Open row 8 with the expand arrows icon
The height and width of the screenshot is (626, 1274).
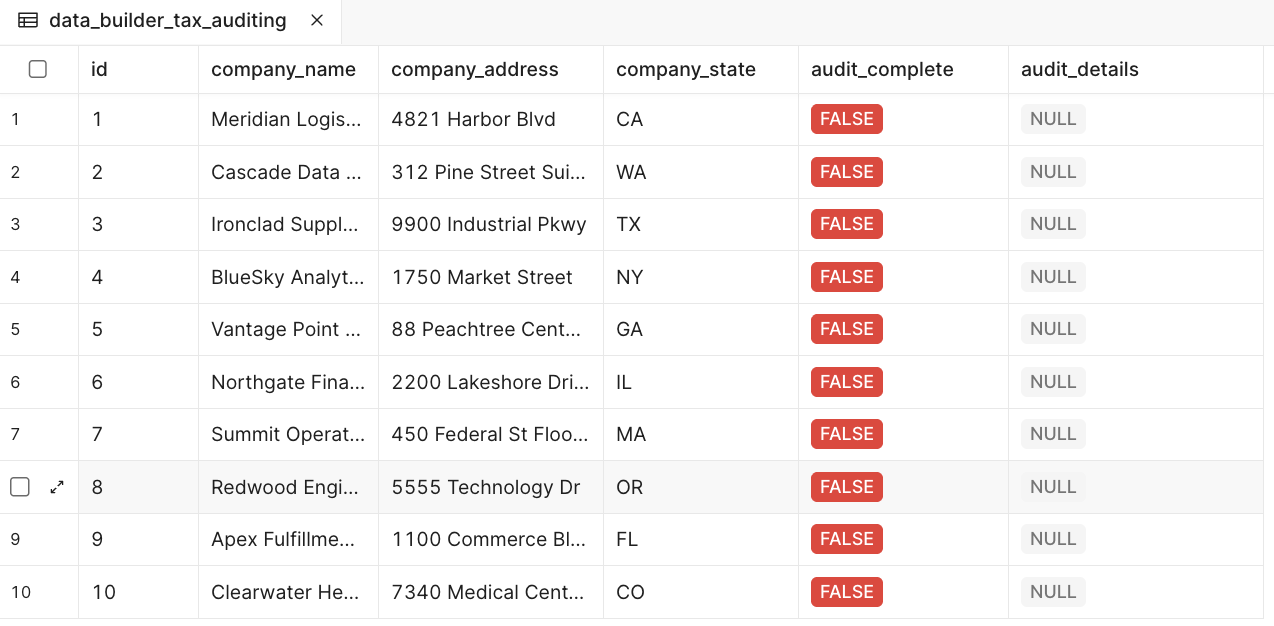click(x=56, y=487)
